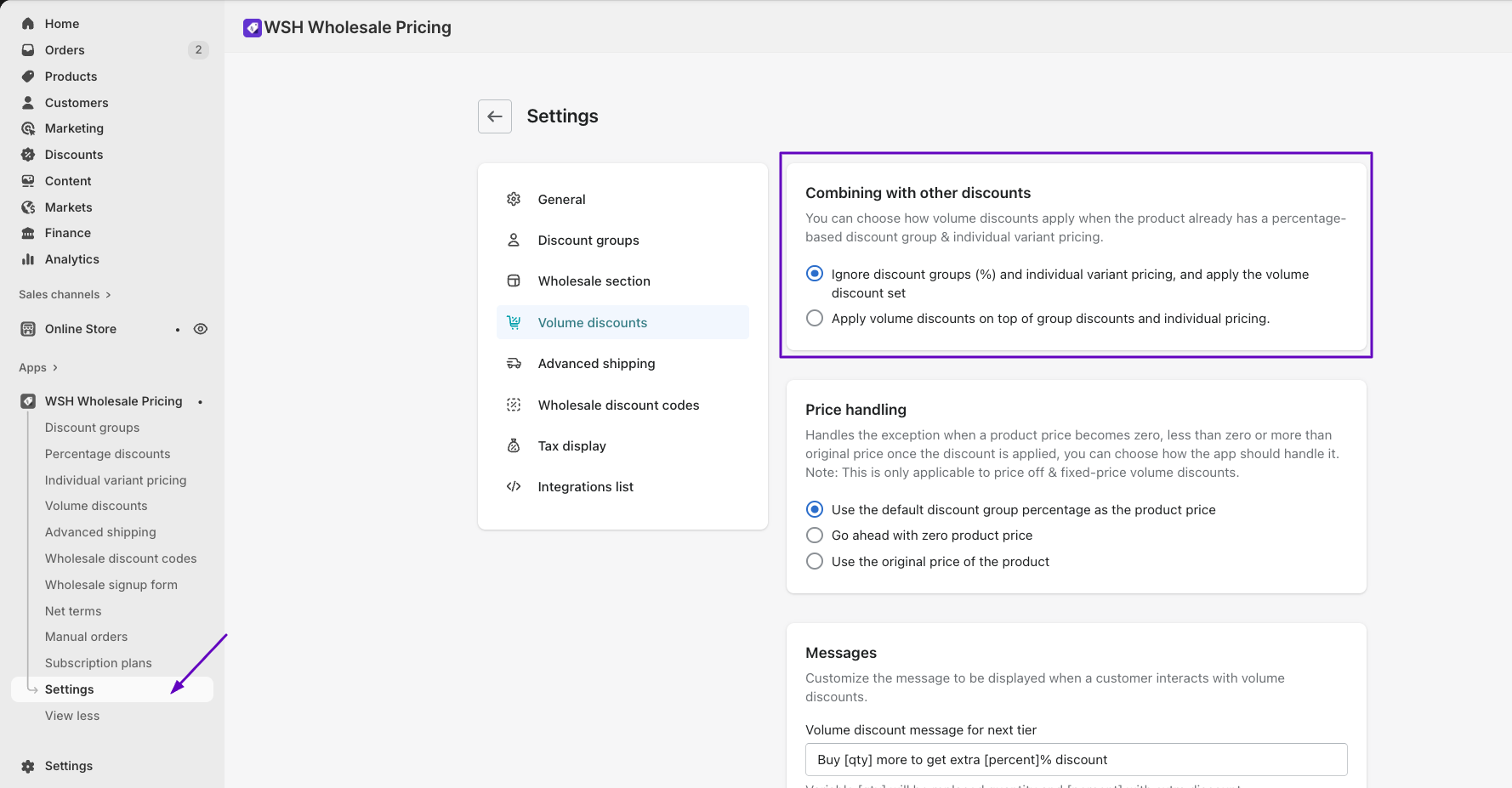The height and width of the screenshot is (788, 1512).
Task: Click the back arrow button beside Settings
Action: coord(495,116)
